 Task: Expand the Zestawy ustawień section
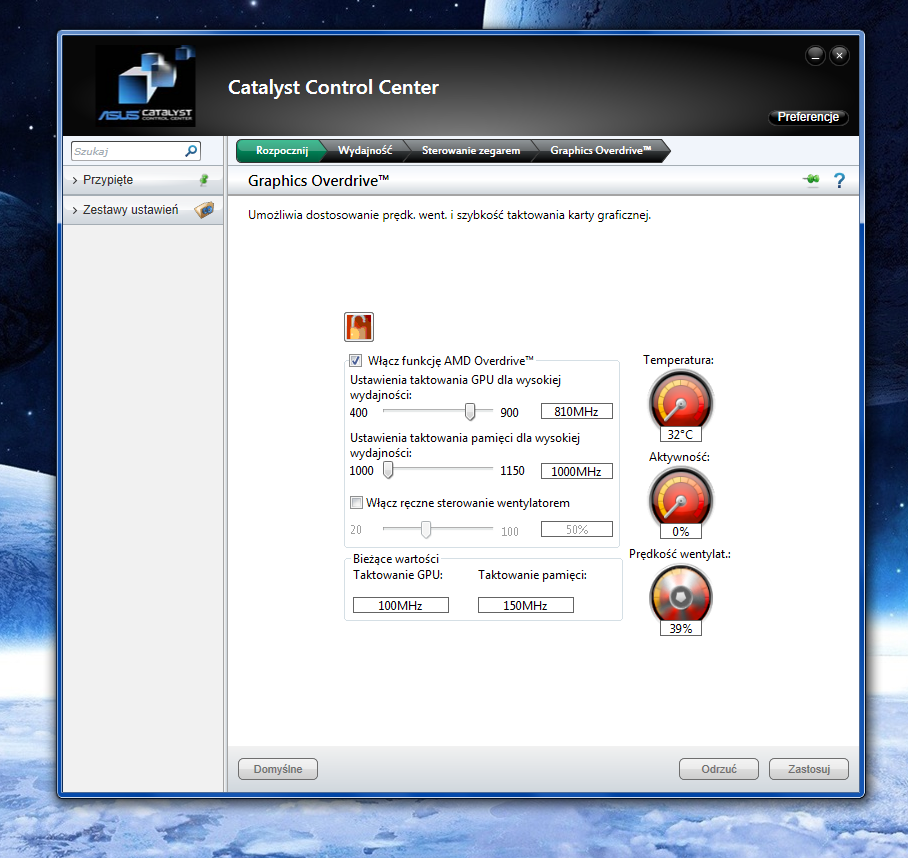143,210
